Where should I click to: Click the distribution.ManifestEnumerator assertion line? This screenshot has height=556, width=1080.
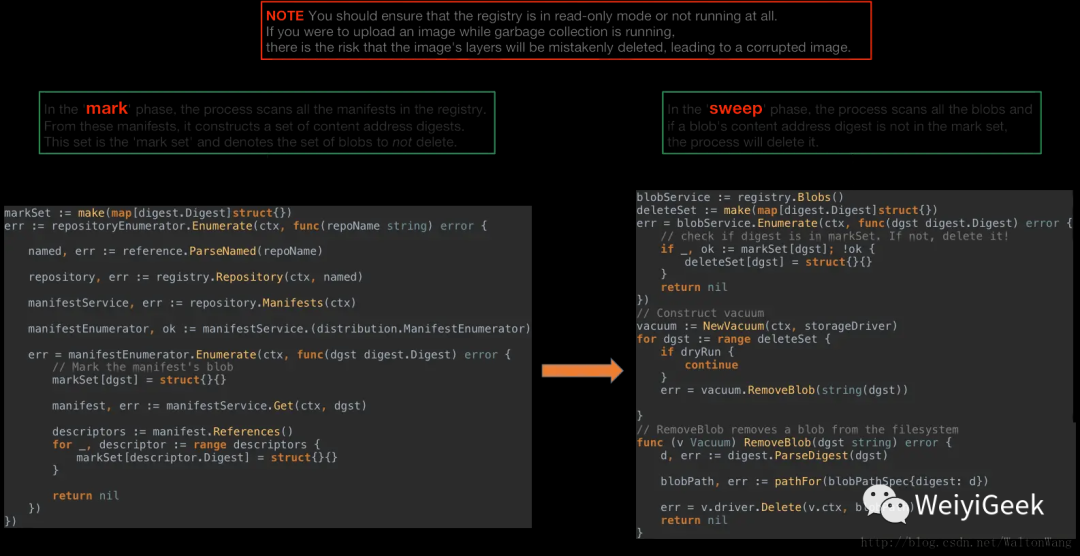coord(279,329)
